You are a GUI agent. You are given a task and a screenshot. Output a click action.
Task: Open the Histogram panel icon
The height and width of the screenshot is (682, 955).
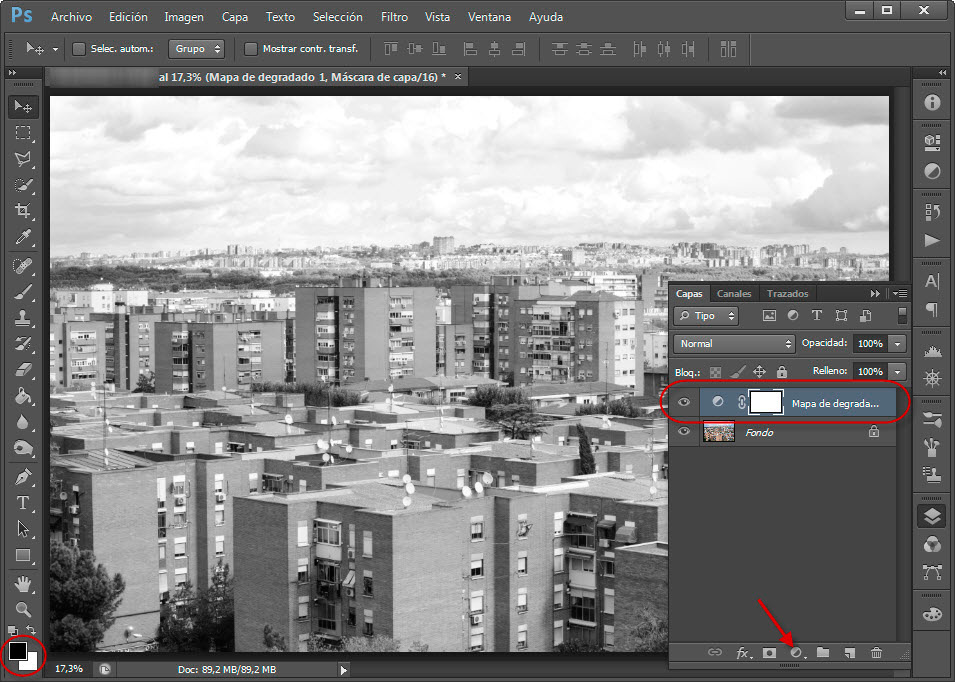point(932,351)
